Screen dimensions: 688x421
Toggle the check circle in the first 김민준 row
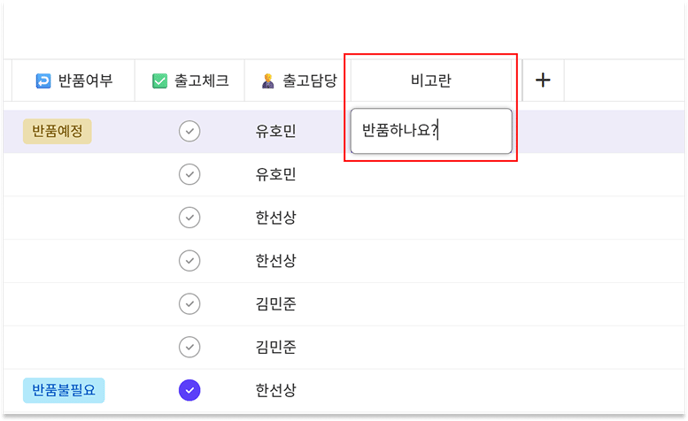click(x=190, y=304)
